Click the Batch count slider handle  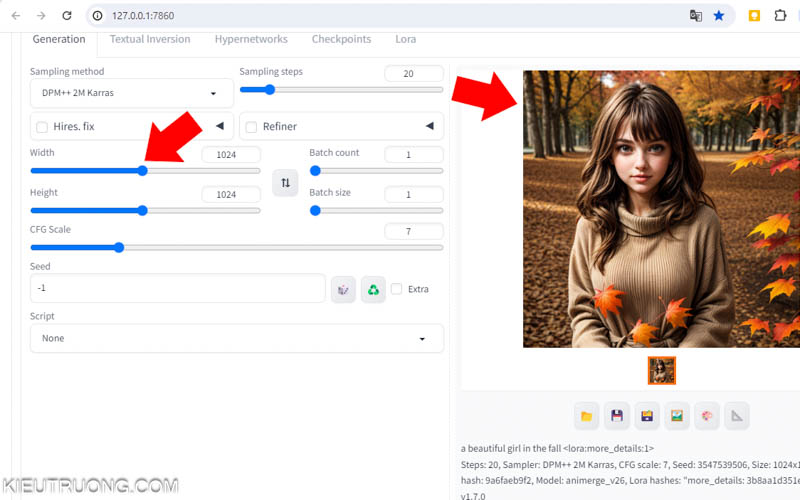315,170
